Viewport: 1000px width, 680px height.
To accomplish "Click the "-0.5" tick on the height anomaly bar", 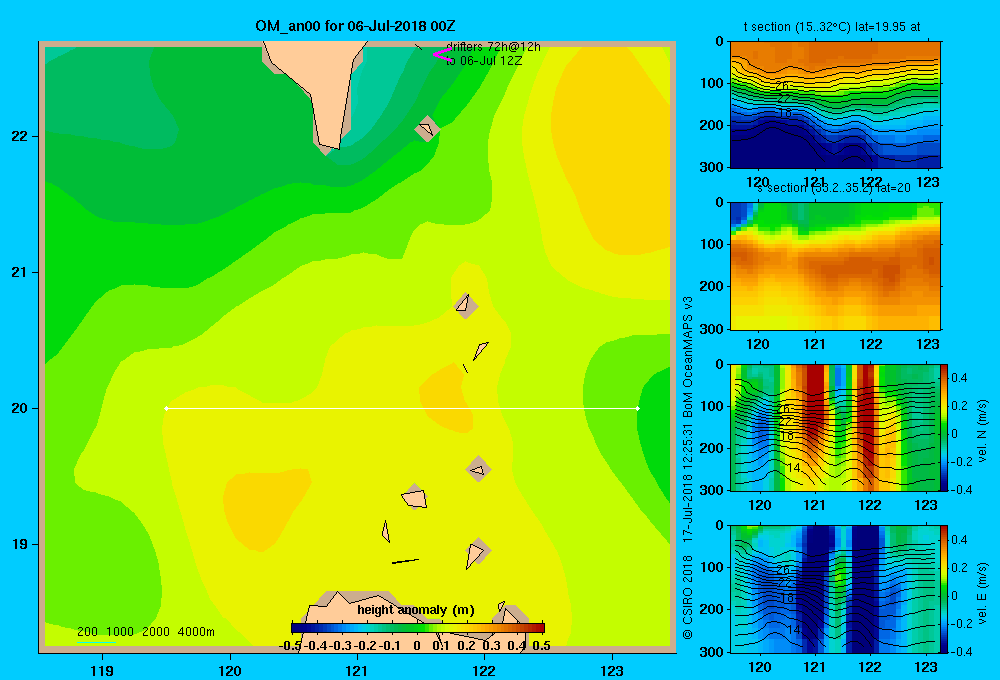I will pos(290,646).
